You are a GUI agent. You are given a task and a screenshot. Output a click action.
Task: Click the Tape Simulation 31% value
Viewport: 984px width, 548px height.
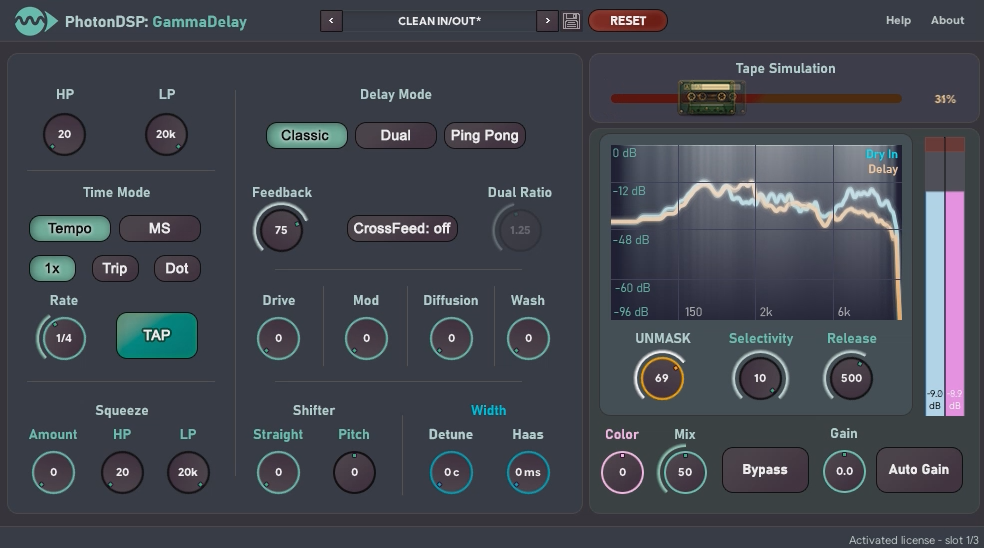pos(945,99)
